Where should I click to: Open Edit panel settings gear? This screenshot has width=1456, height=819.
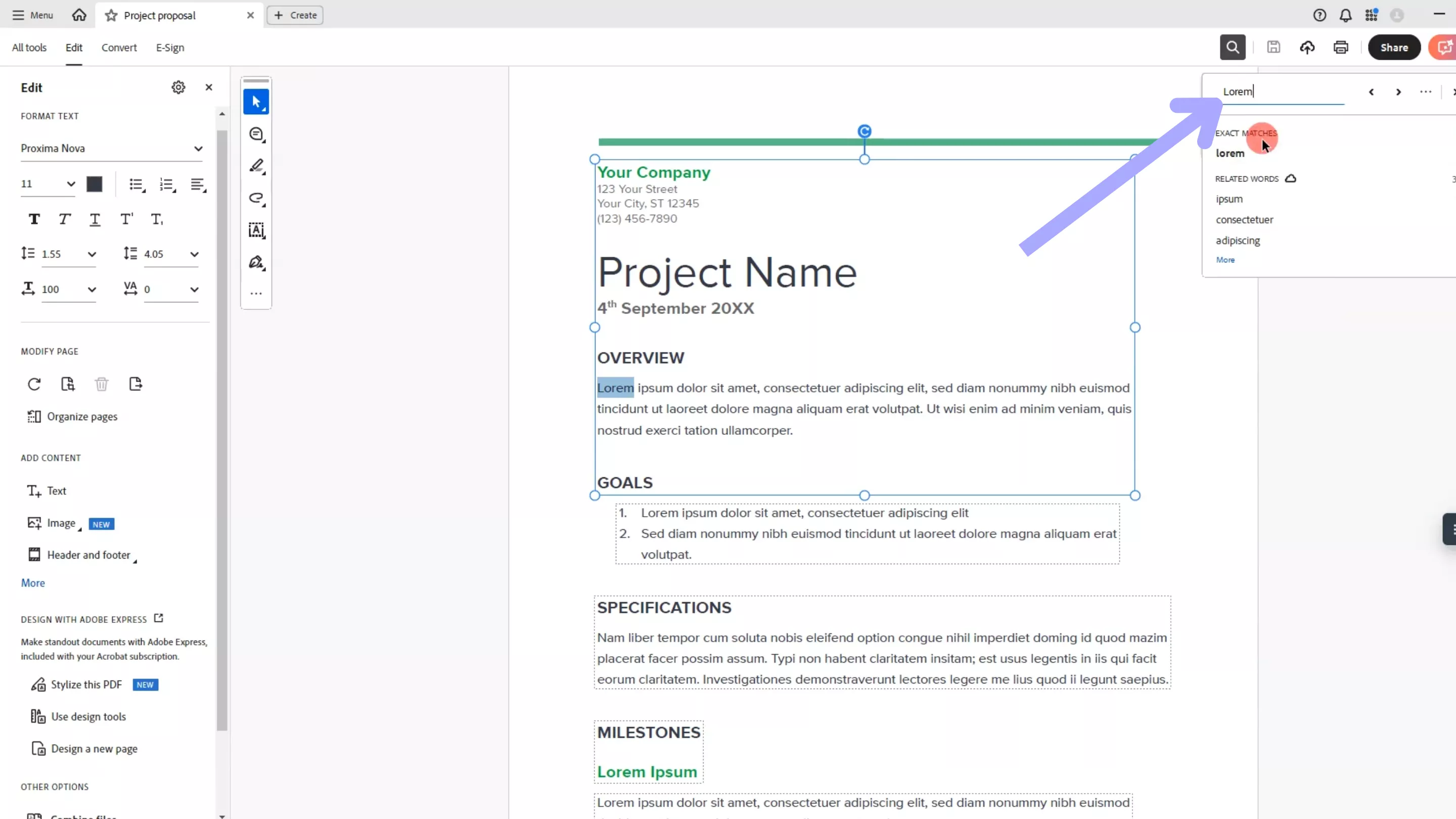pos(178,87)
